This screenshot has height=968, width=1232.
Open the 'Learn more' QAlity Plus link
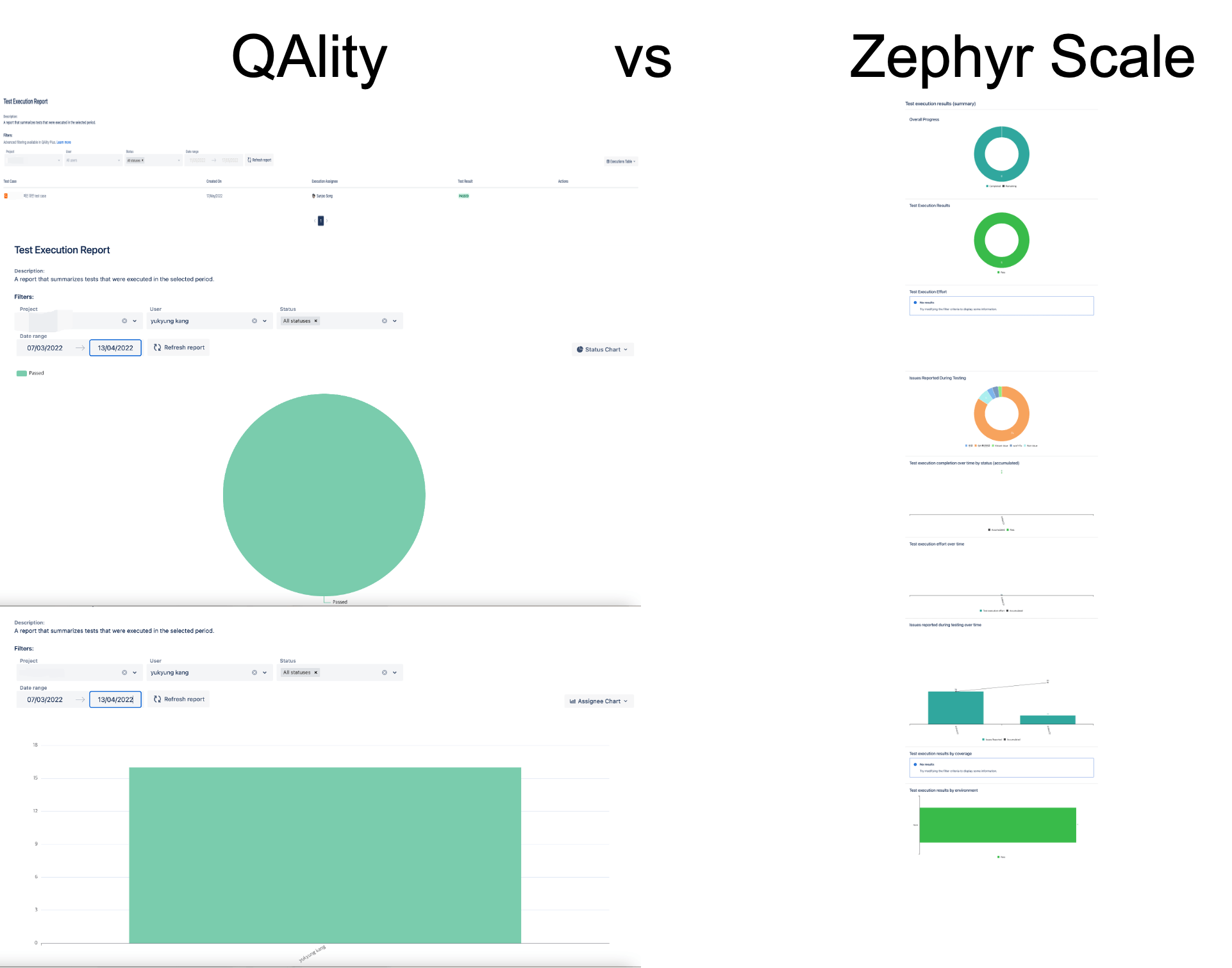pyautogui.click(x=63, y=142)
